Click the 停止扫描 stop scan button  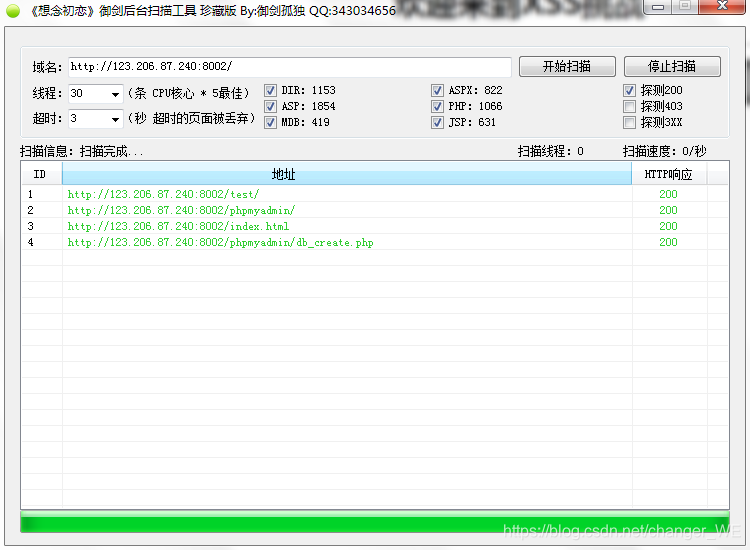pyautogui.click(x=672, y=66)
